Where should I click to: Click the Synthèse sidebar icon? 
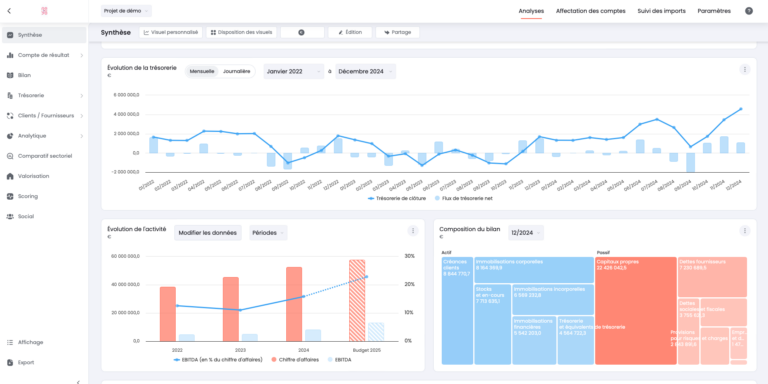pyautogui.click(x=10, y=35)
